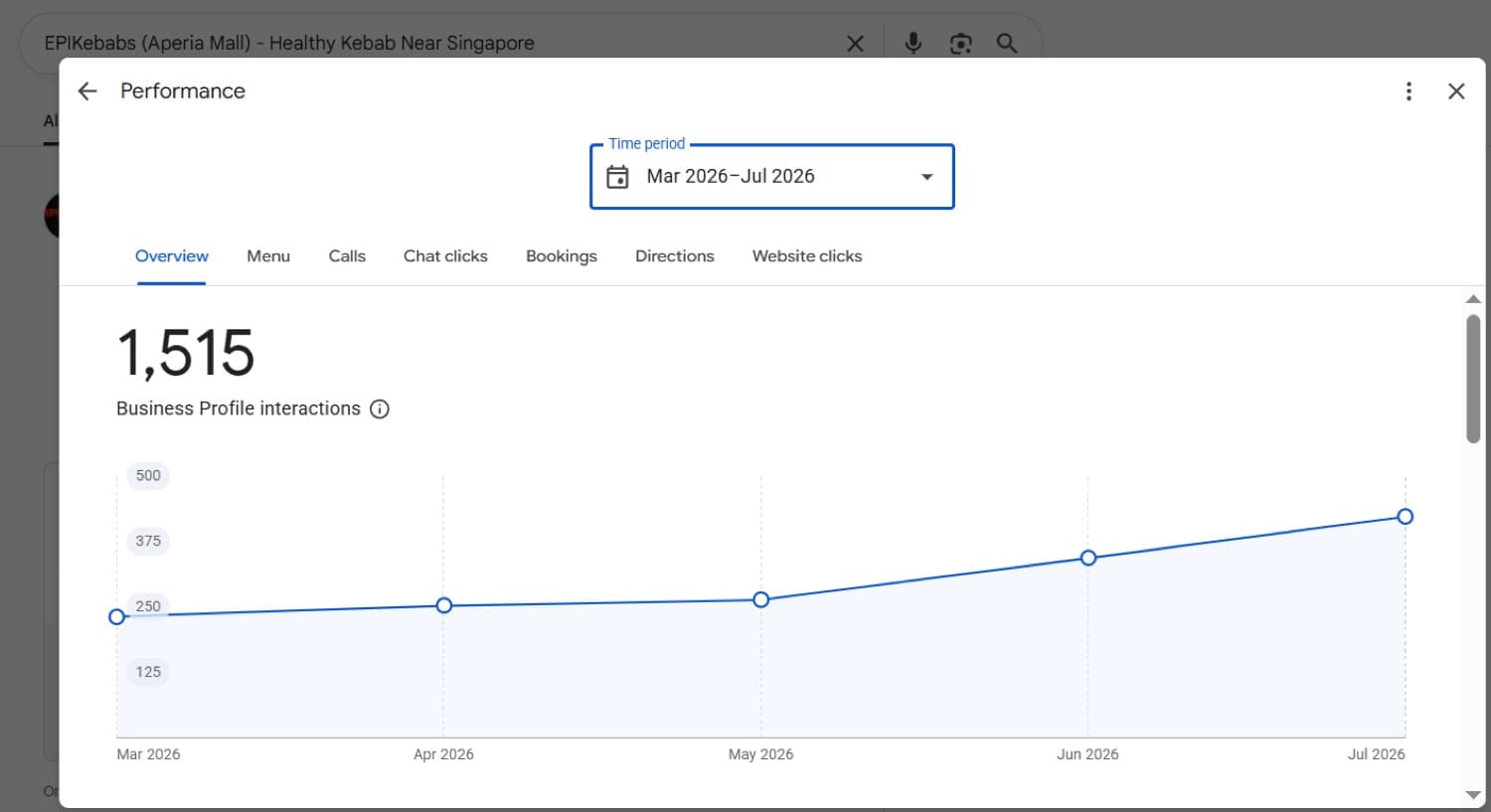Click the Jul 2026 x-axis label
The height and width of the screenshot is (812, 1491).
(x=1376, y=754)
